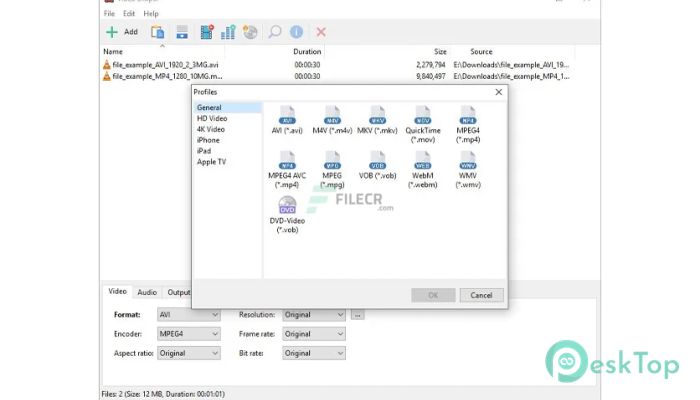Click source path of AVI file
Viewport: 700px width, 400px height.
point(511,65)
